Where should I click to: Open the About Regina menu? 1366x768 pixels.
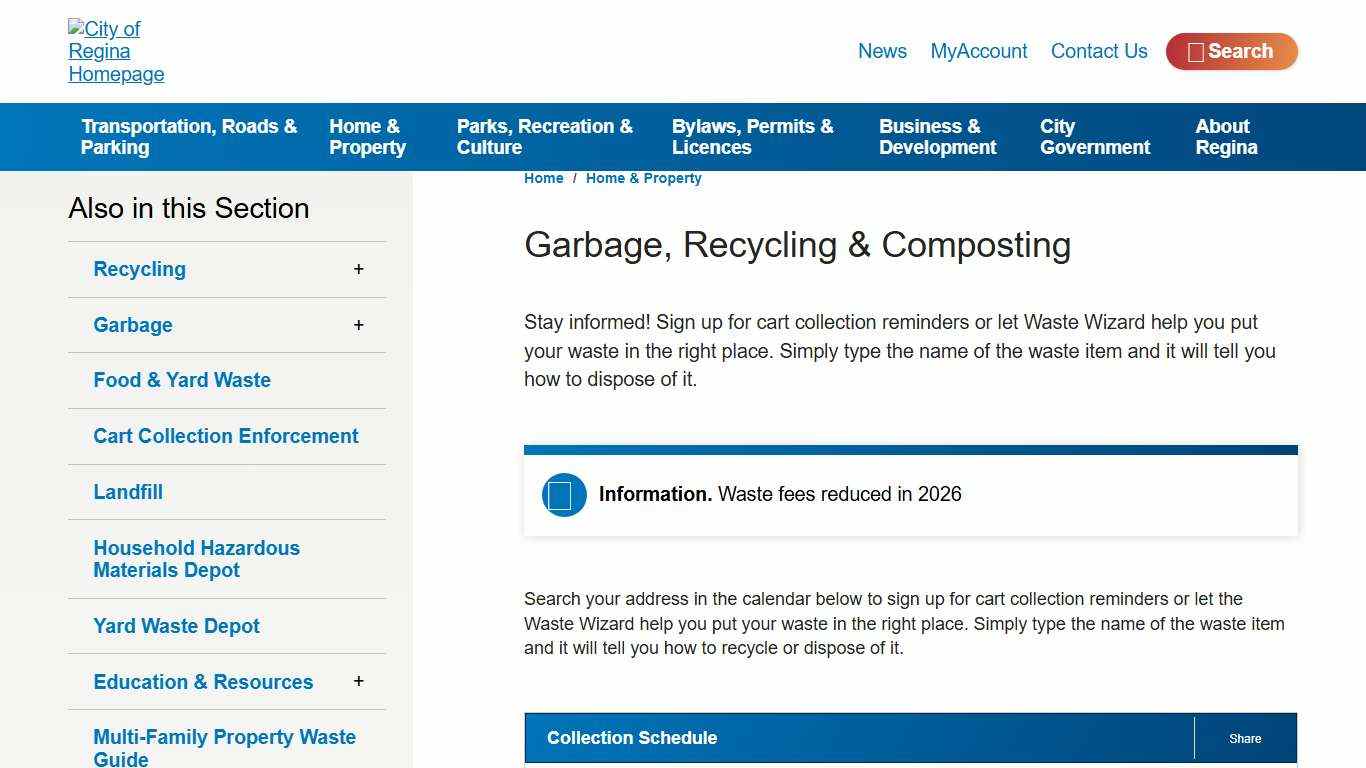coord(1226,137)
